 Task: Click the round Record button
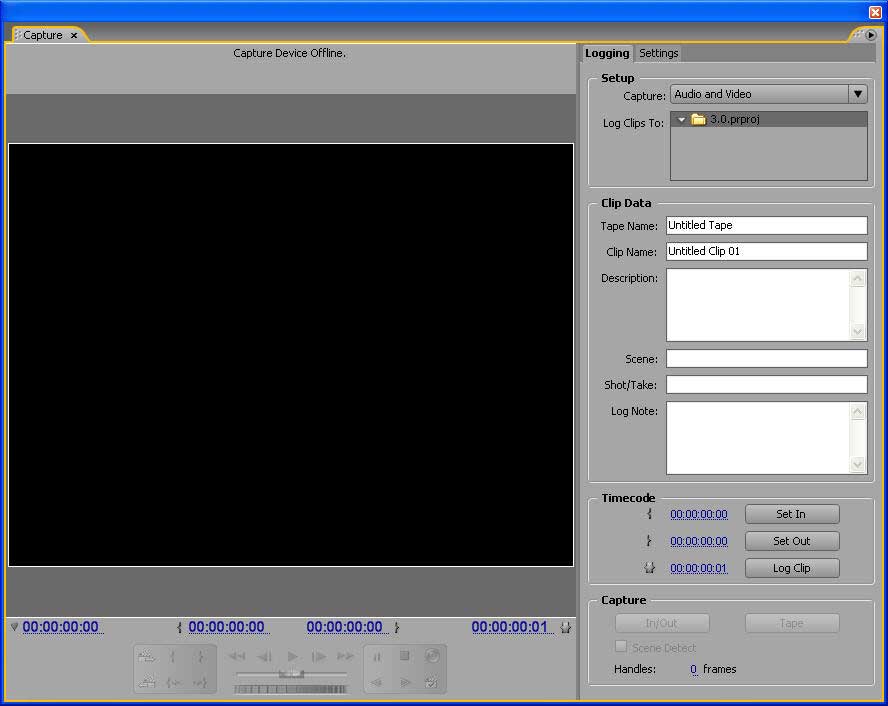click(x=432, y=656)
